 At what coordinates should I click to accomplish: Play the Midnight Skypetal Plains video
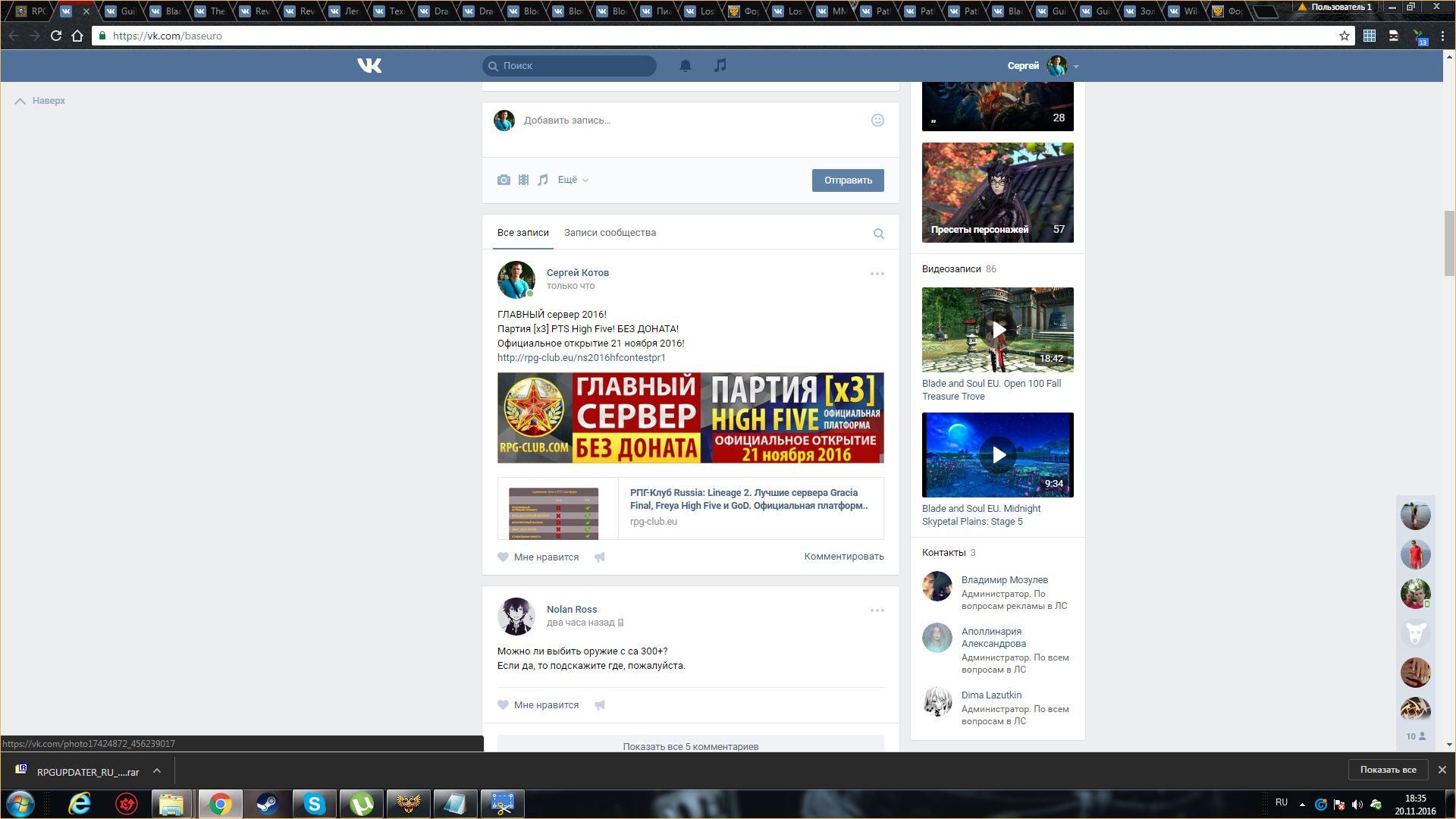[998, 455]
